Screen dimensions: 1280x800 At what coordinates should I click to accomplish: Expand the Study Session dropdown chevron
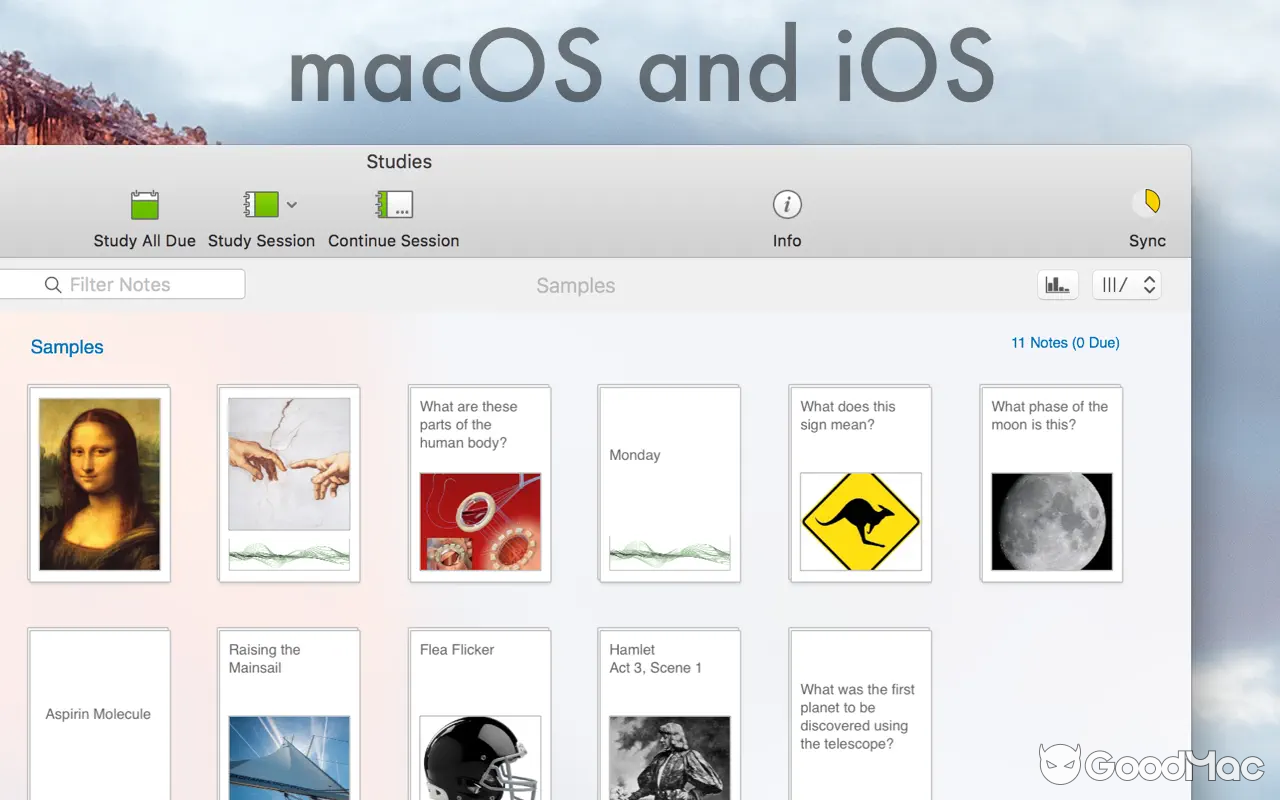tap(293, 204)
